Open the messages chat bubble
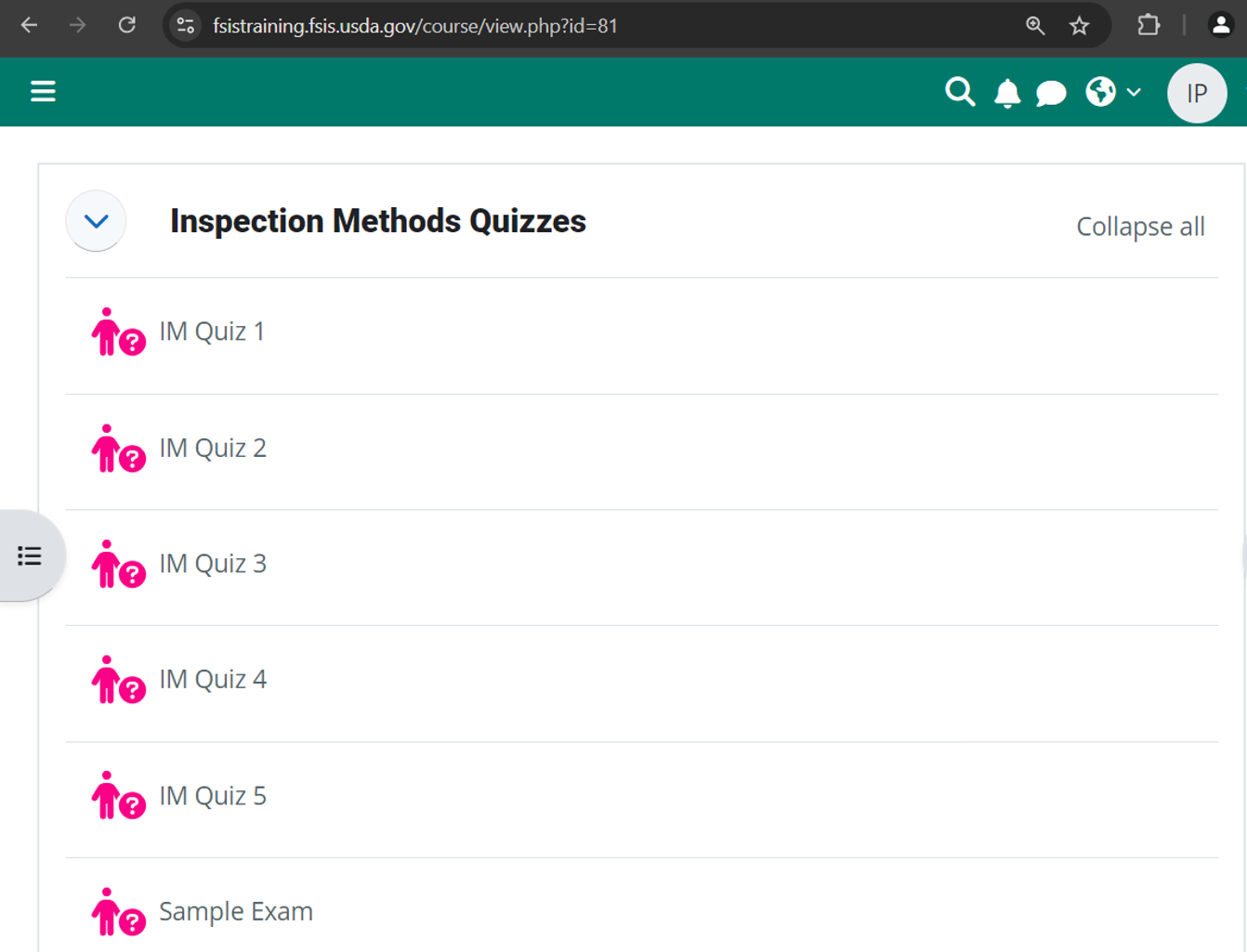This screenshot has width=1247, height=952. coord(1051,93)
